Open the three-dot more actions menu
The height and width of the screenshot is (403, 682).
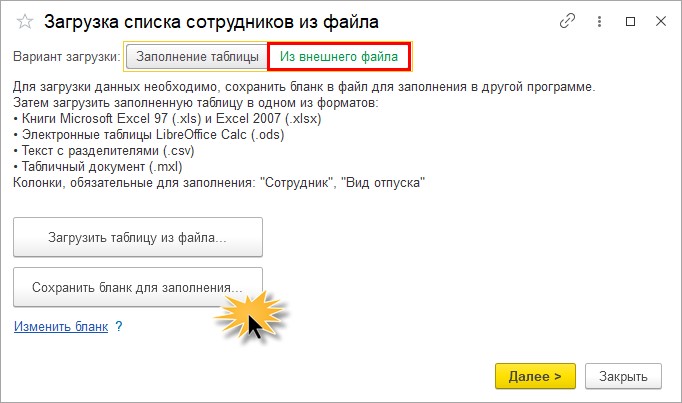click(599, 21)
